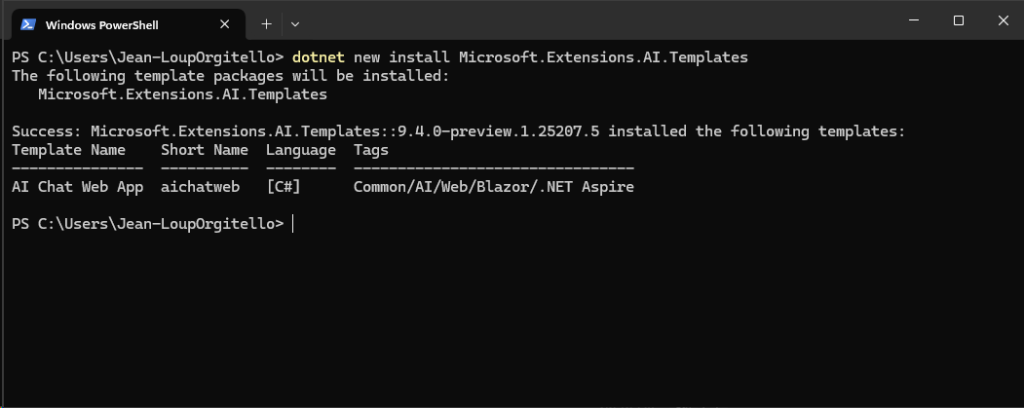Click the yellow dotnet command word
The height and width of the screenshot is (408, 1024).
[x=319, y=57]
